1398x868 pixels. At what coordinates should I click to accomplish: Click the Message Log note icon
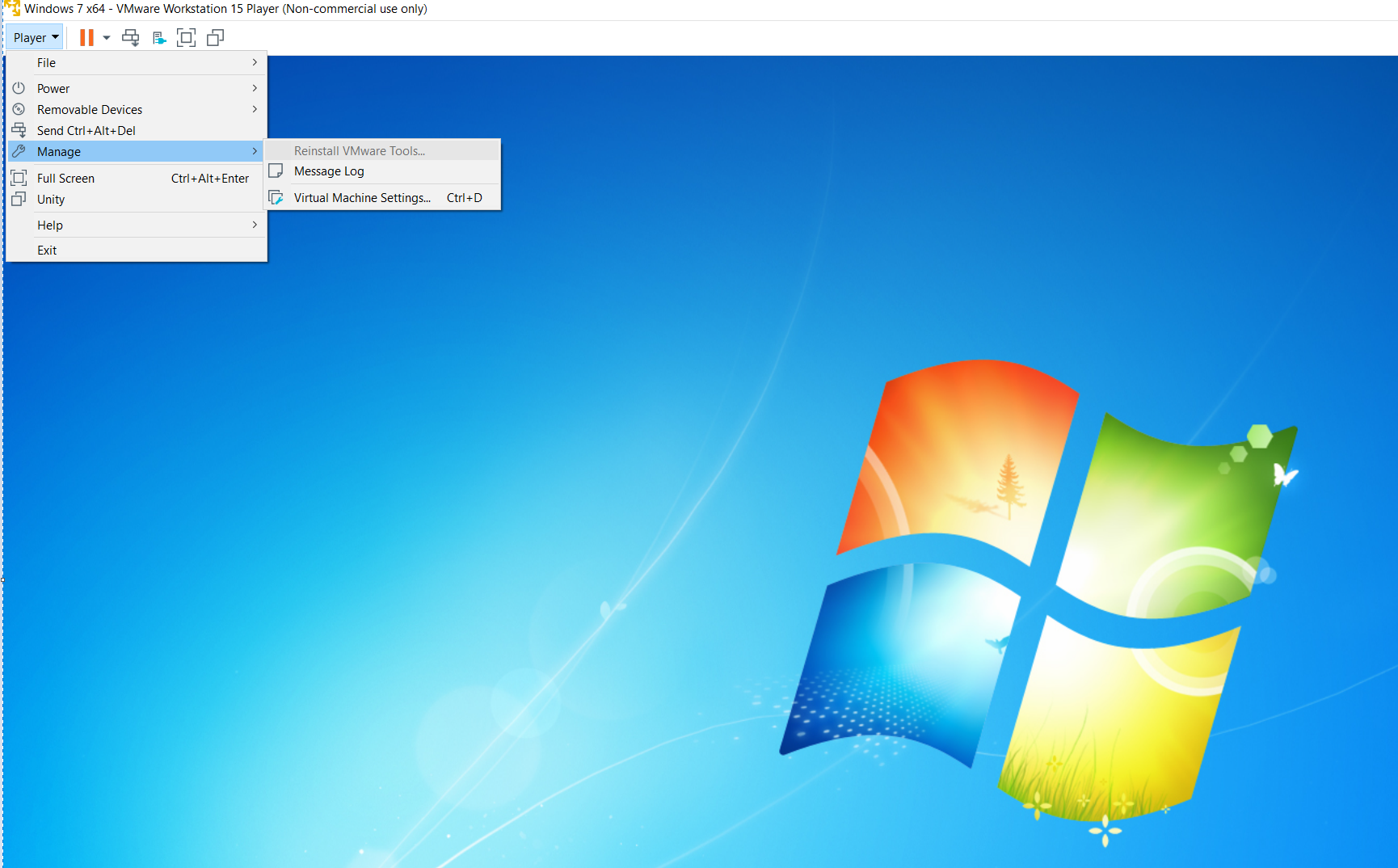(276, 171)
